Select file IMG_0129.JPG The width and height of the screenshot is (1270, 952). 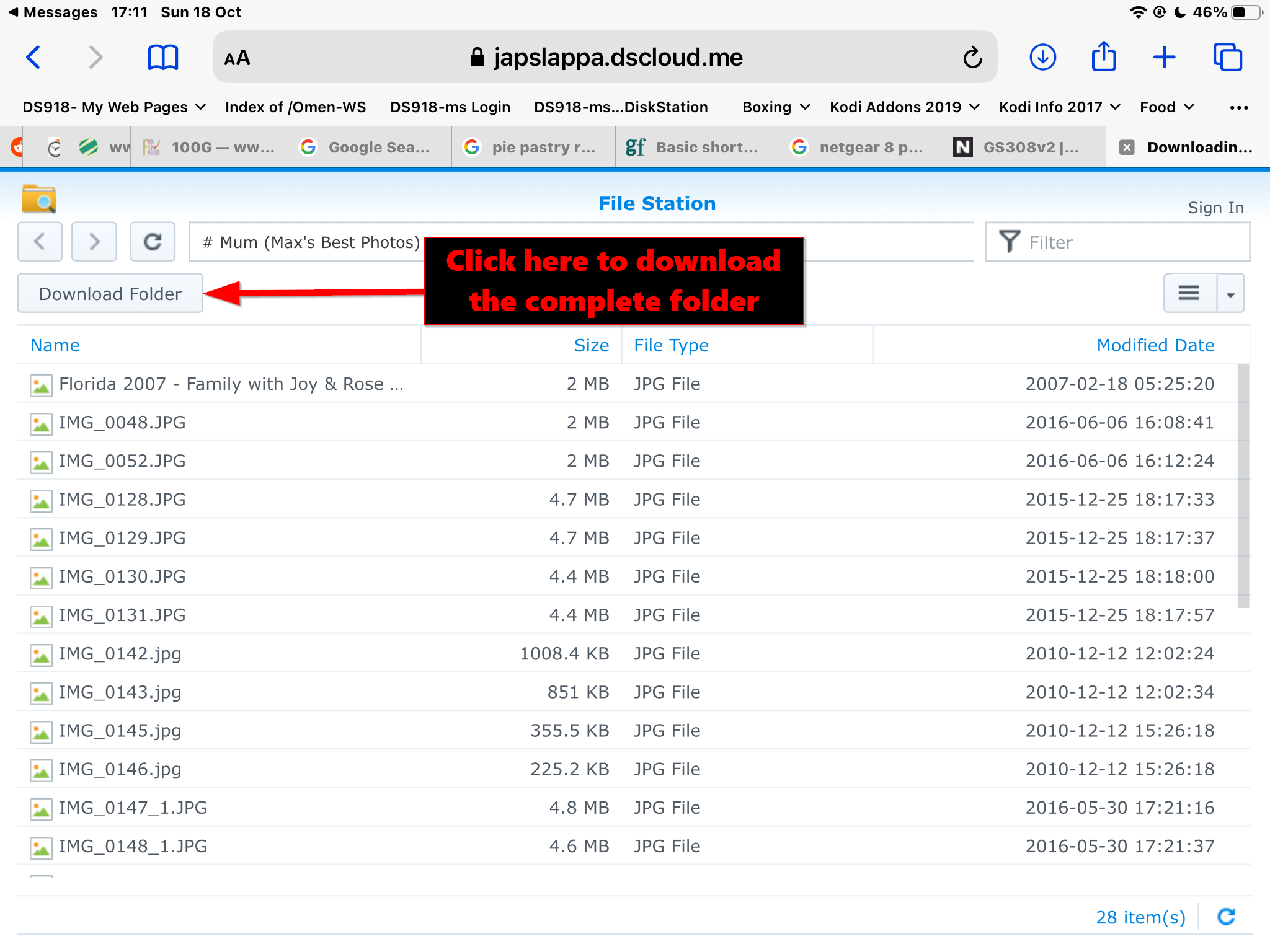click(634, 538)
